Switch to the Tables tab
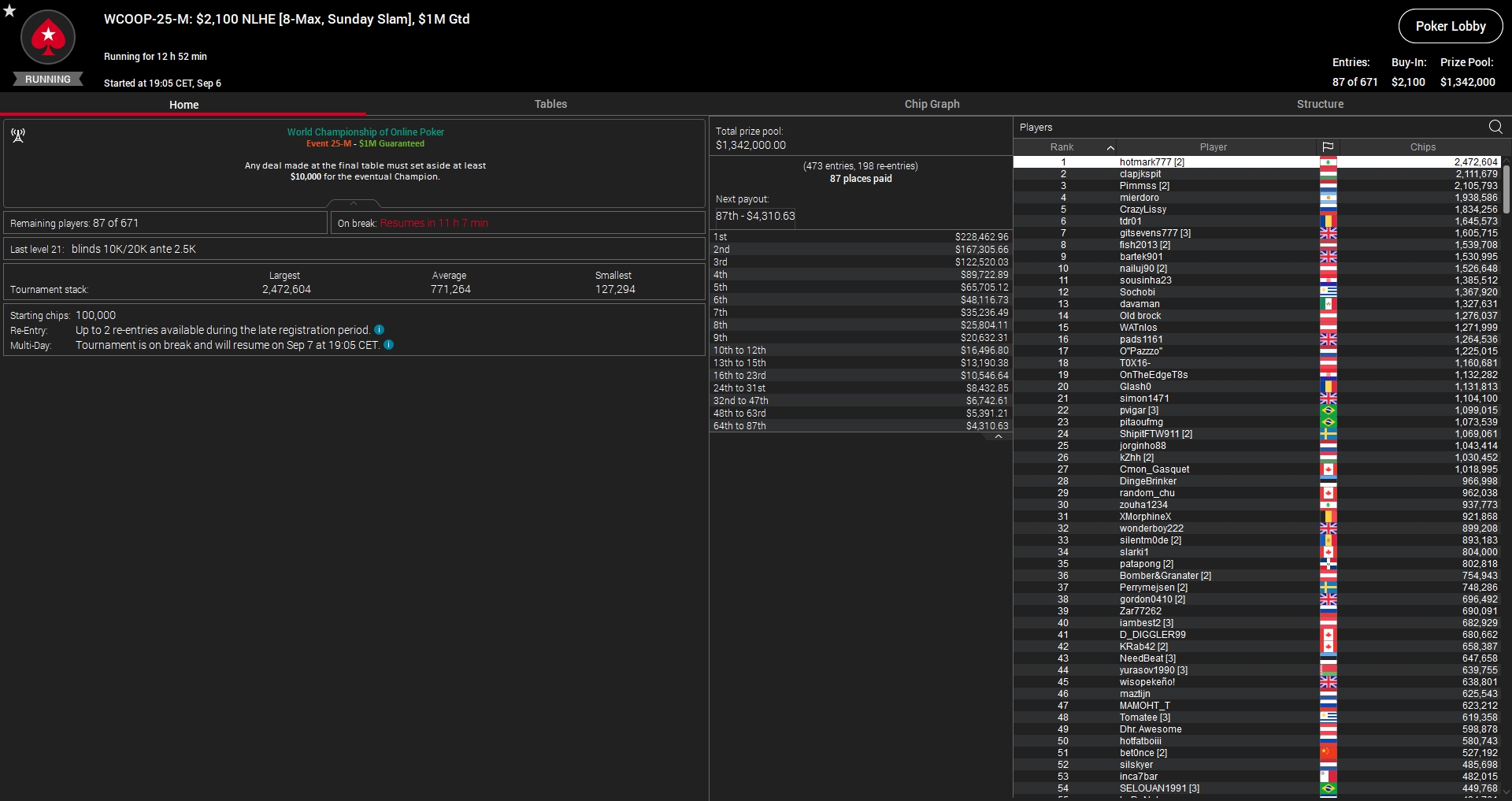 (x=550, y=104)
